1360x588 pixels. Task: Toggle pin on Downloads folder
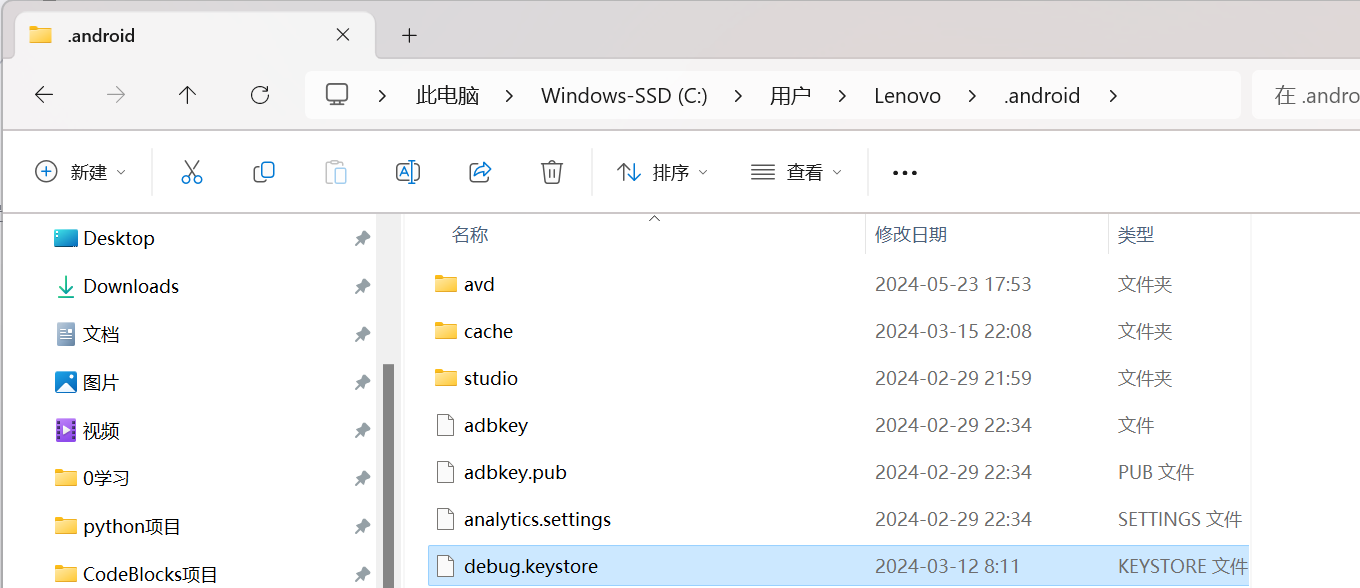(x=362, y=286)
